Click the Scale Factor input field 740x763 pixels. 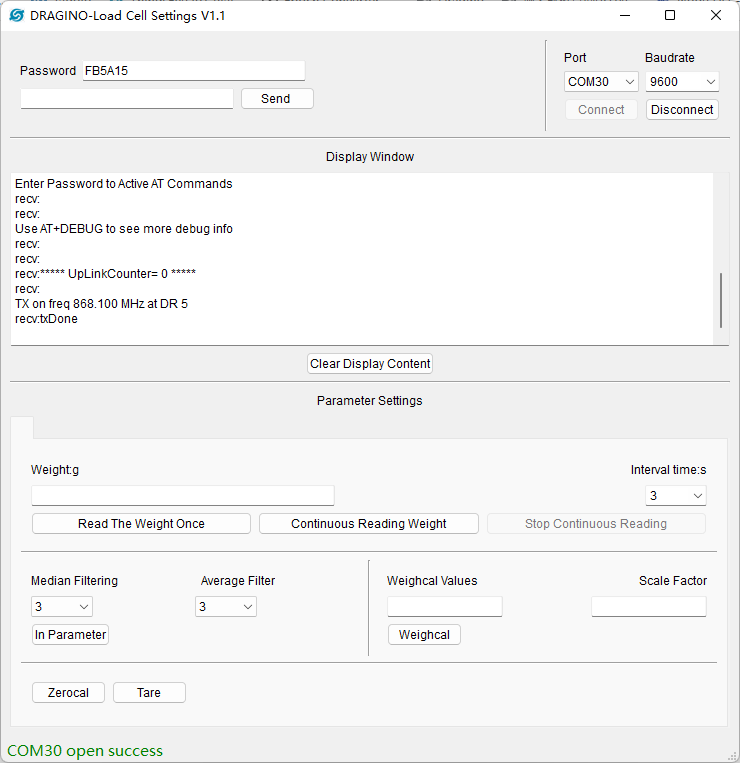point(649,607)
